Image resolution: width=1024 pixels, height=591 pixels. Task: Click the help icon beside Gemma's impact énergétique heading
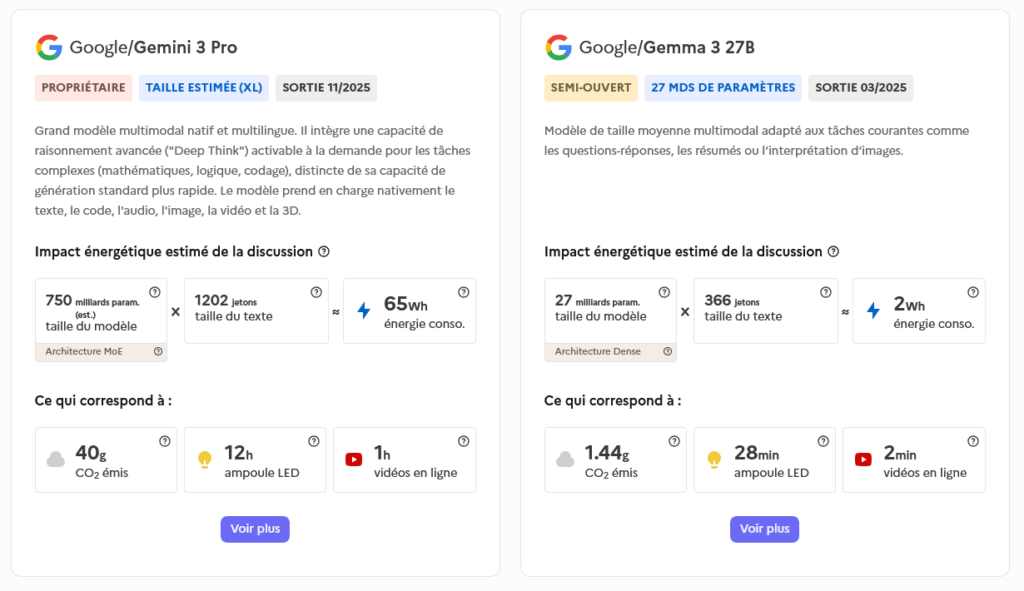[x=833, y=252]
